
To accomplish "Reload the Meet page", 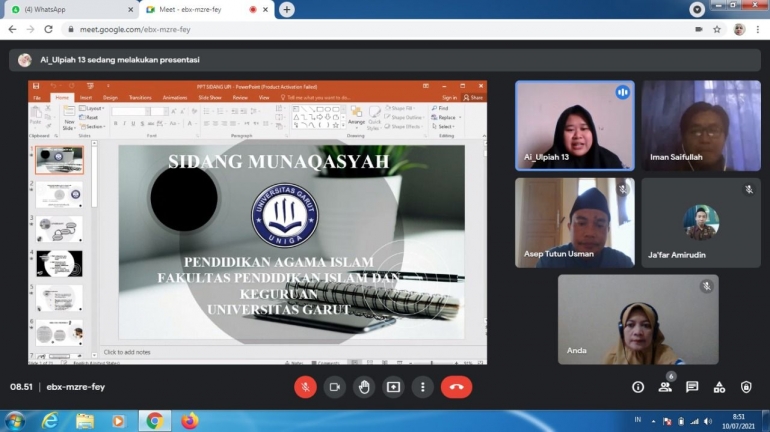I will (48, 29).
